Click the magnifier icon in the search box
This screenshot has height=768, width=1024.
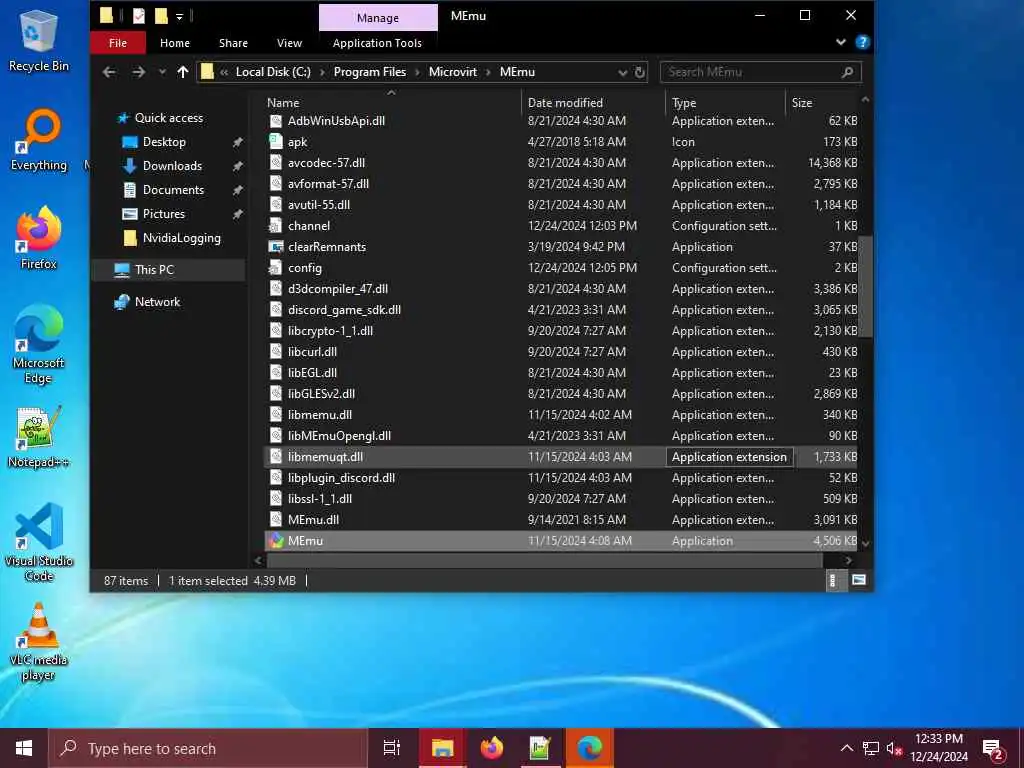click(x=847, y=72)
